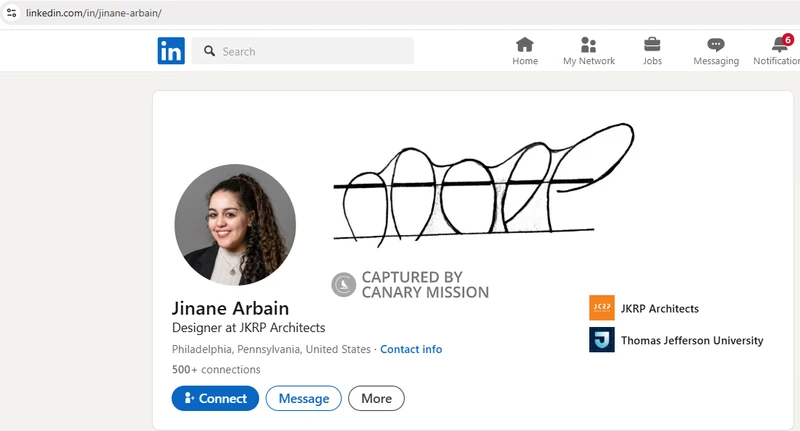Open the My Network icon
Viewport: 800px width, 431px height.
(588, 44)
